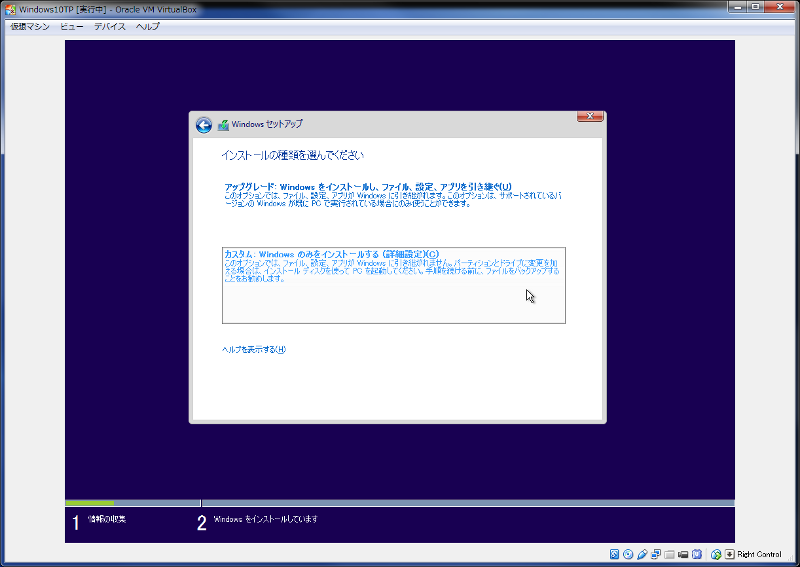This screenshot has height=567, width=800.
Task: Click step 1 情報の収集 label
Action: [x=107, y=519]
